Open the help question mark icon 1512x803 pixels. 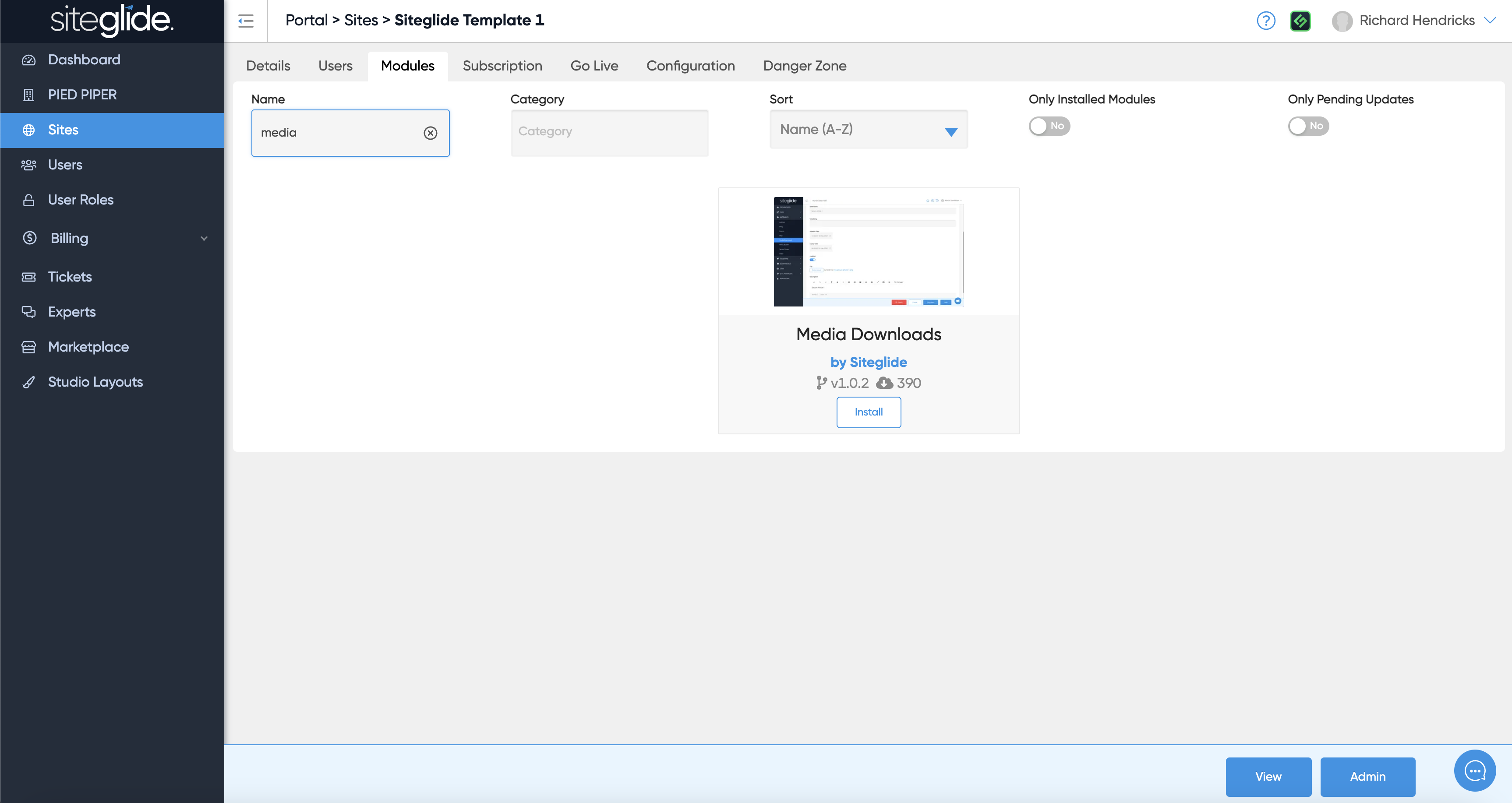[x=1265, y=21]
